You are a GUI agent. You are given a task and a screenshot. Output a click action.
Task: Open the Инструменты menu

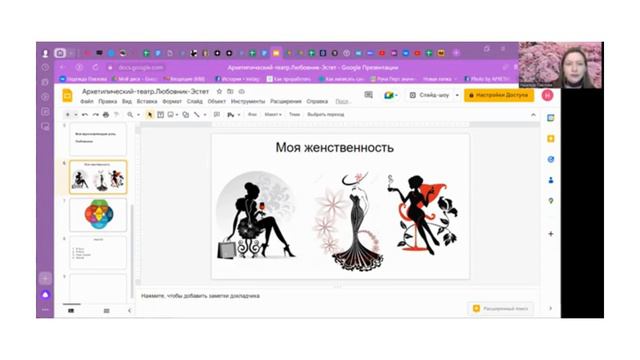(x=248, y=101)
